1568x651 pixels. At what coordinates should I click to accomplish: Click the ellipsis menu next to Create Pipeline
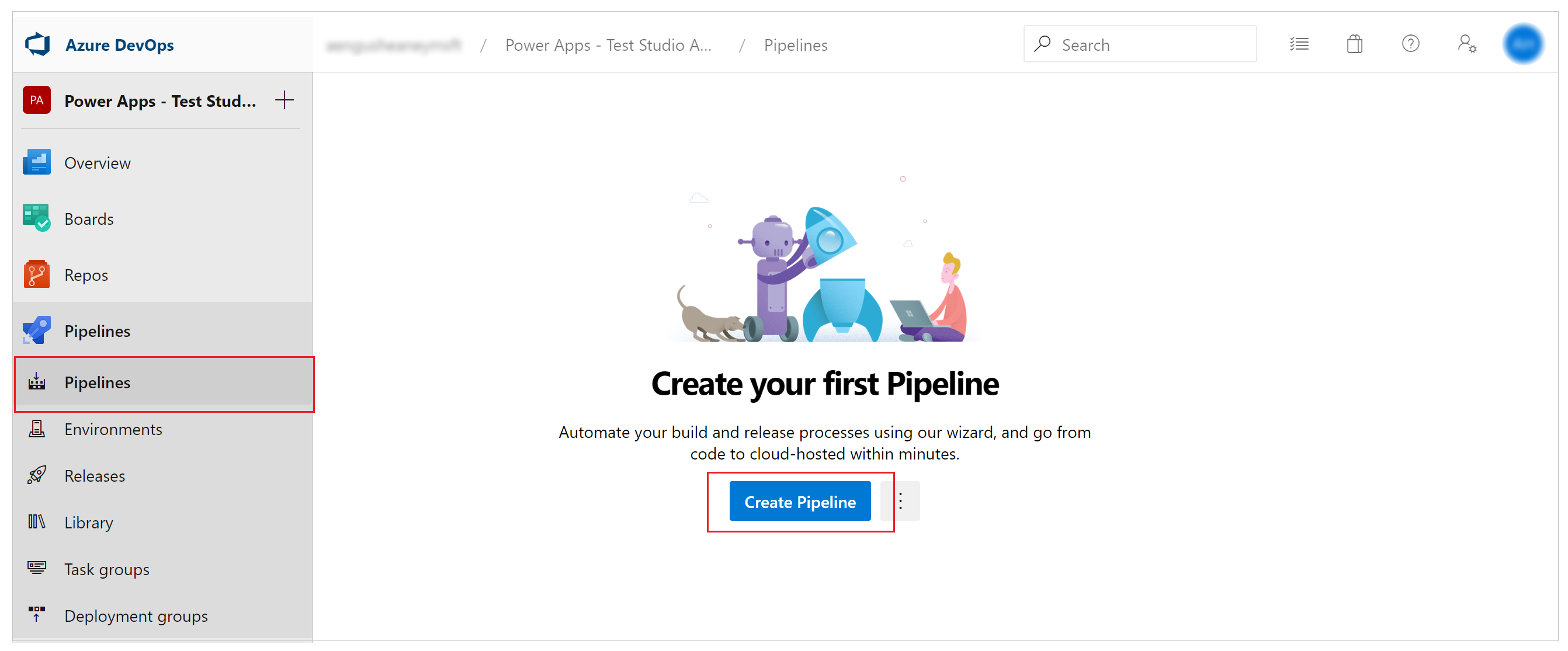(901, 502)
